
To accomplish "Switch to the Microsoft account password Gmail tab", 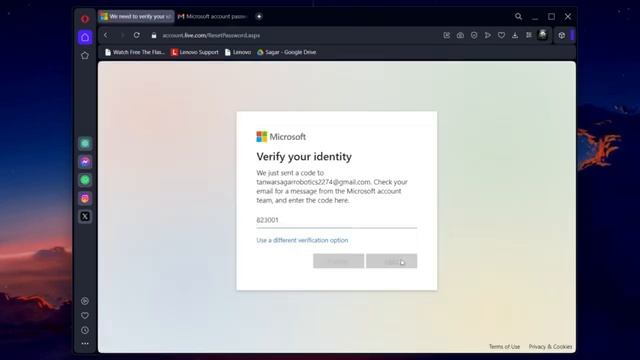I will pyautogui.click(x=213, y=17).
